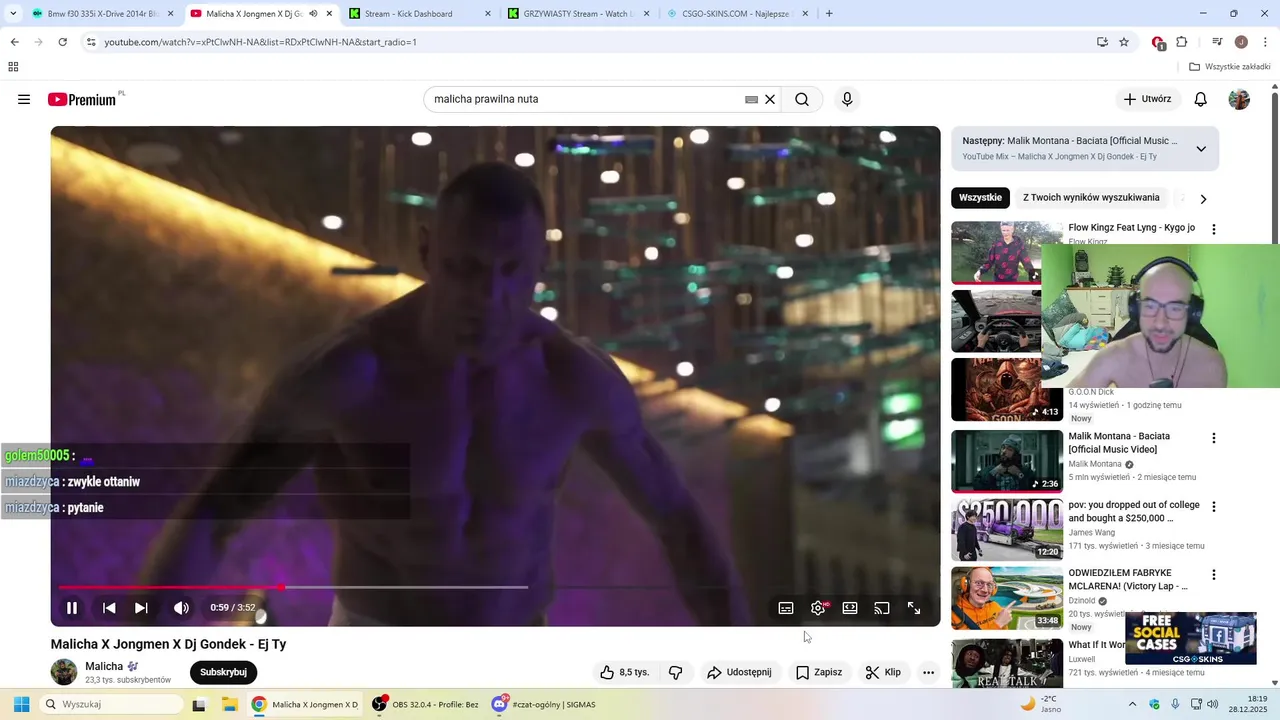This screenshot has height=720, width=1280.
Task: Open options for Flow Kingz video
Action: [1214, 229]
